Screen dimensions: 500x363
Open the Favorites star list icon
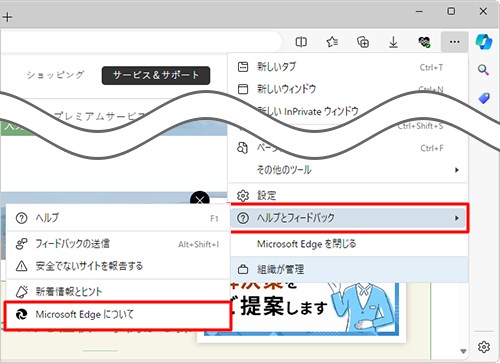click(332, 42)
